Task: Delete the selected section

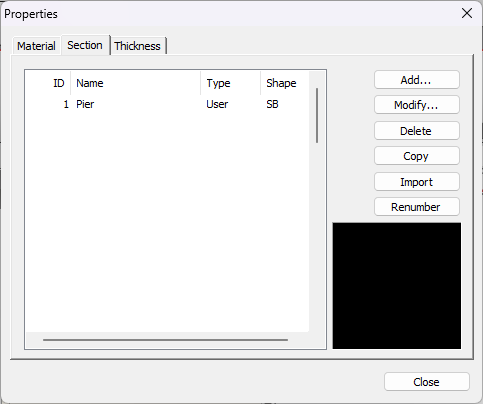Action: (x=416, y=131)
